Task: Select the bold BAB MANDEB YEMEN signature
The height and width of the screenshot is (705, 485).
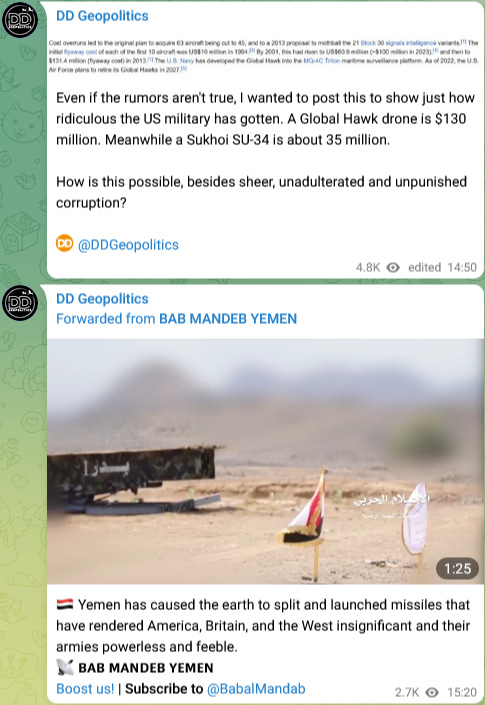Action: point(146,668)
